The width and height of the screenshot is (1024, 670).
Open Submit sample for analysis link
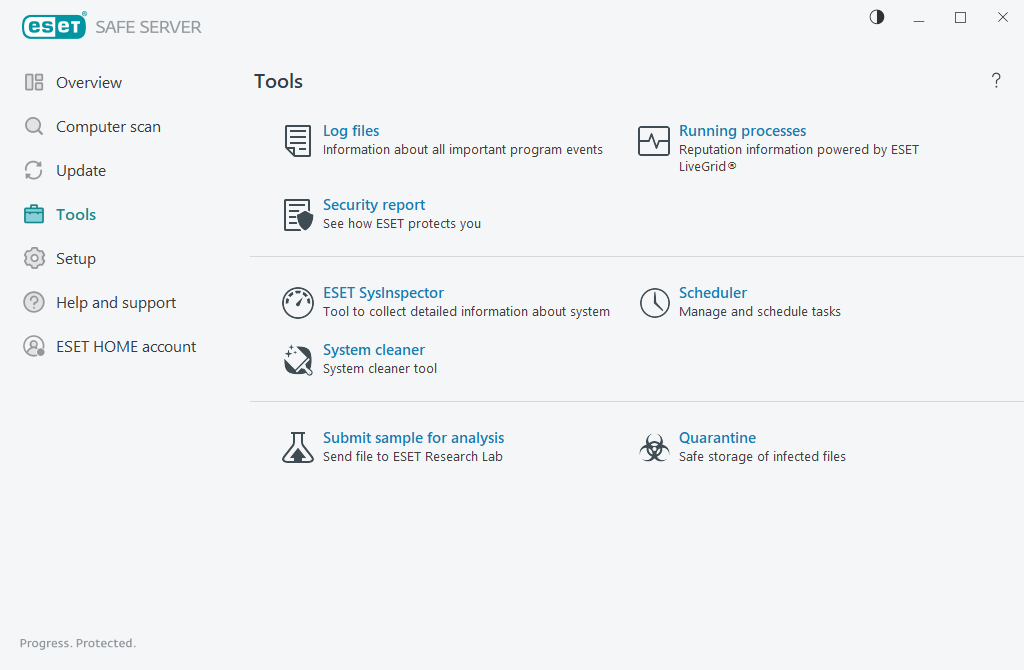(413, 438)
